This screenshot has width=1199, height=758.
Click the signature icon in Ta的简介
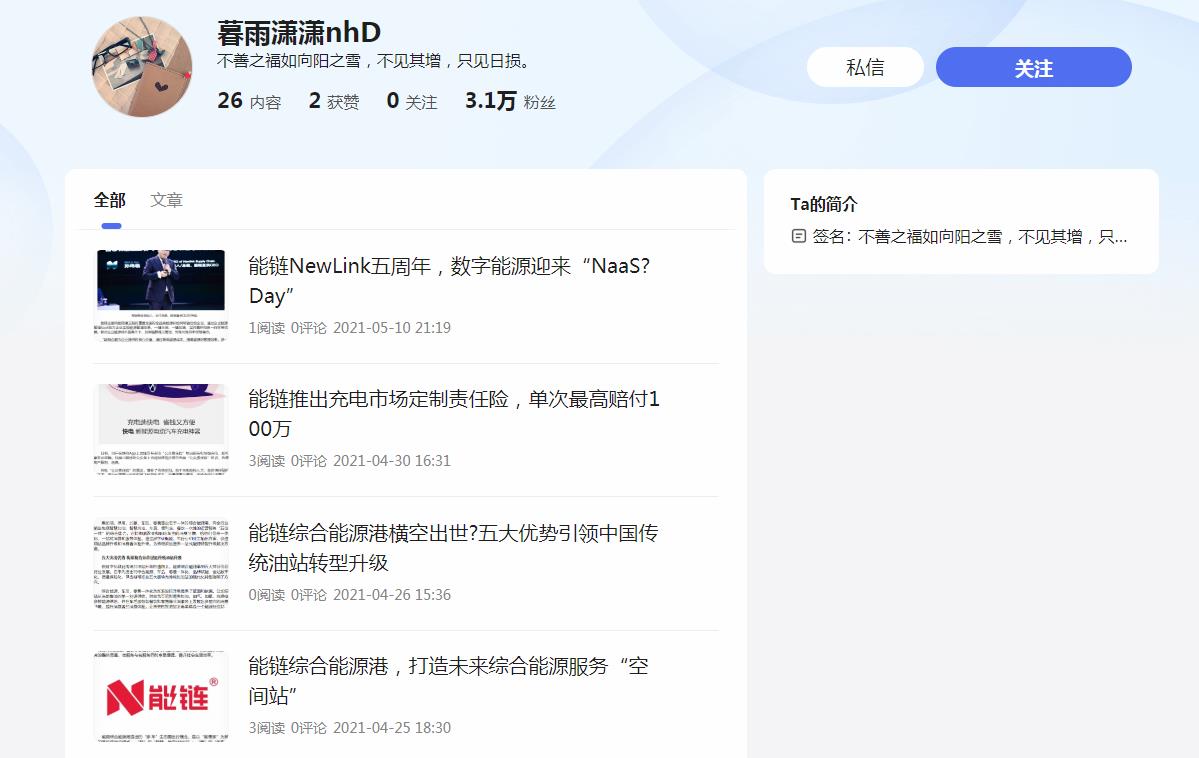tap(798, 236)
